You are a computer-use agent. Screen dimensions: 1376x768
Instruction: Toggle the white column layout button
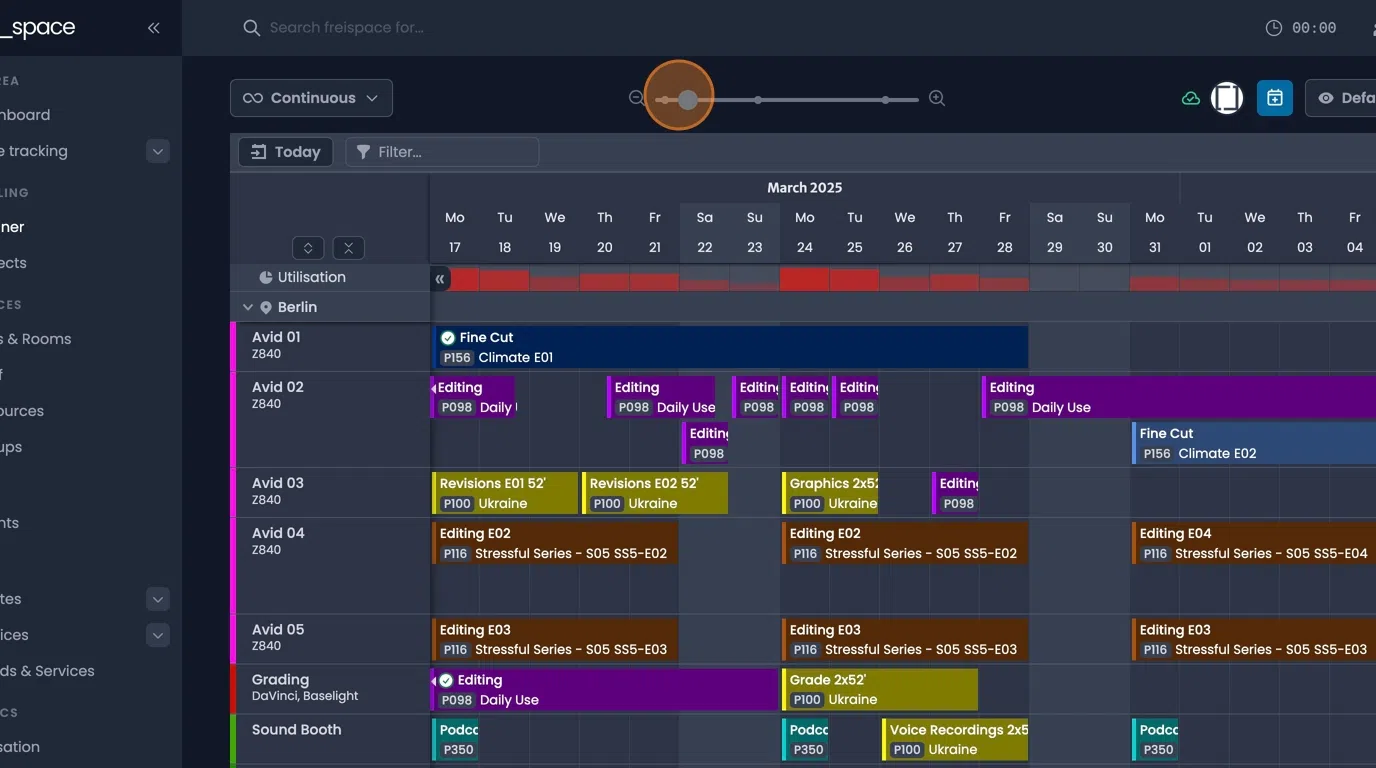point(1227,98)
